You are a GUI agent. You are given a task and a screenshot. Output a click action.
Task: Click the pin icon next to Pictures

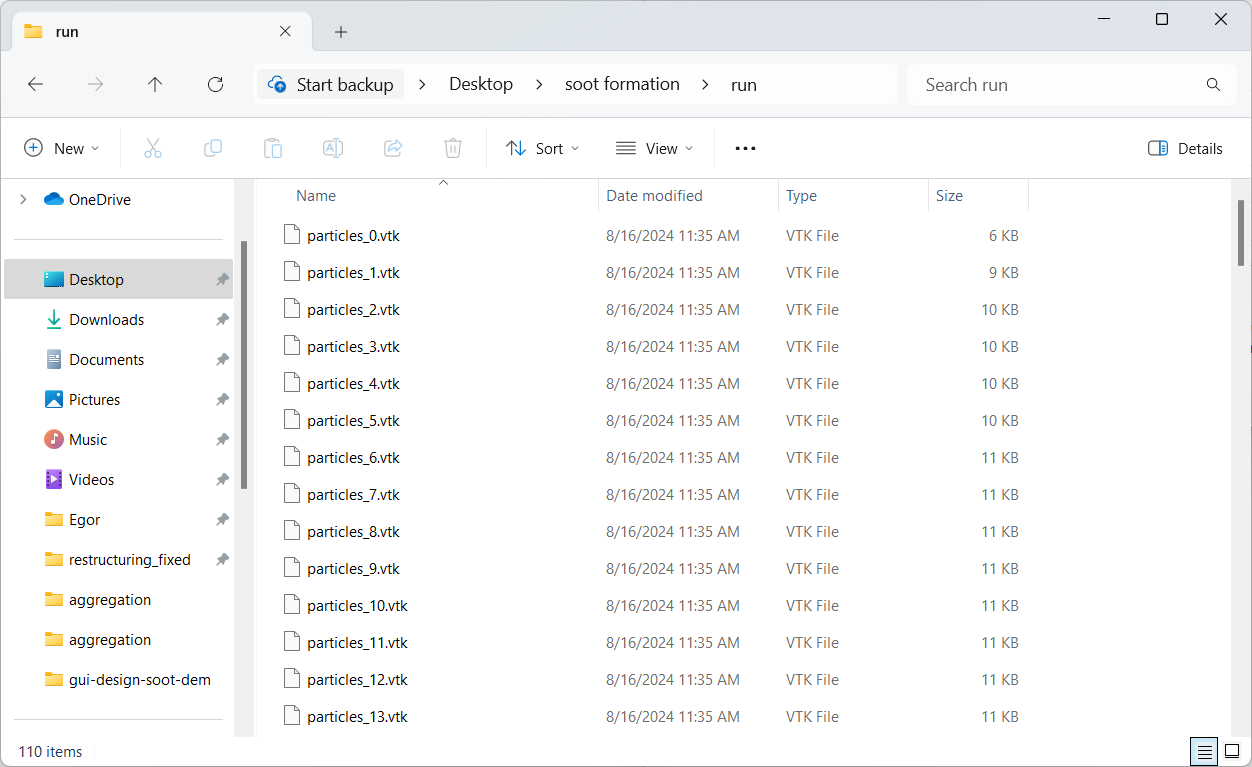(x=222, y=400)
